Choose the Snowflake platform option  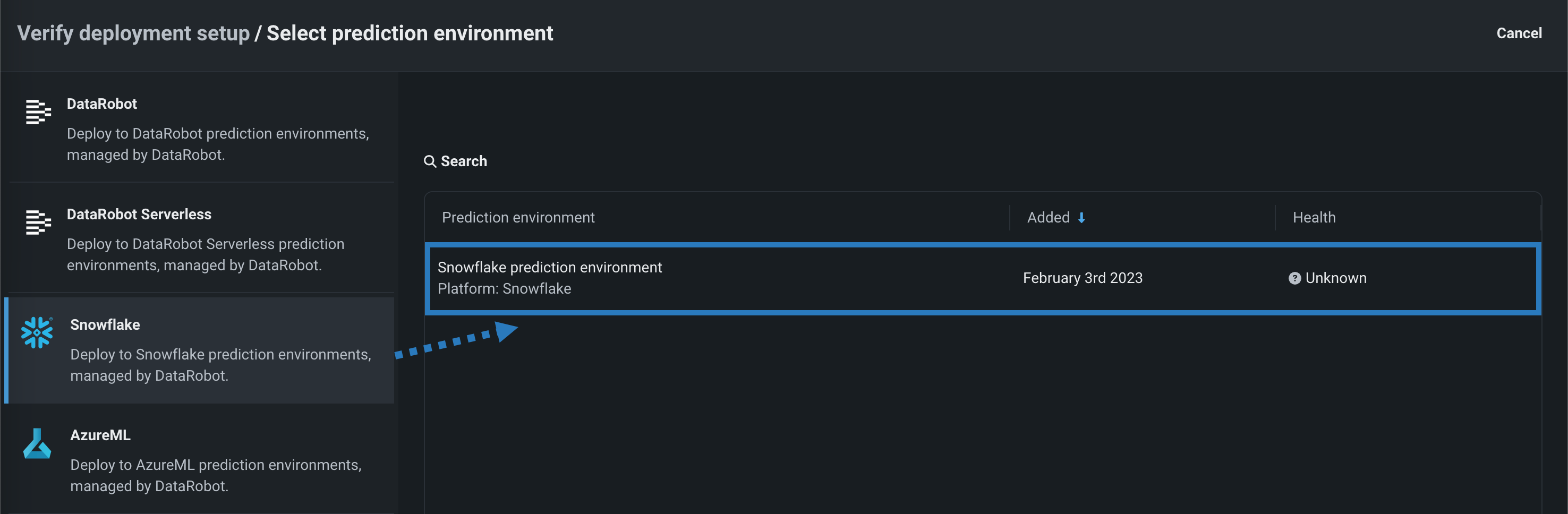[201, 350]
